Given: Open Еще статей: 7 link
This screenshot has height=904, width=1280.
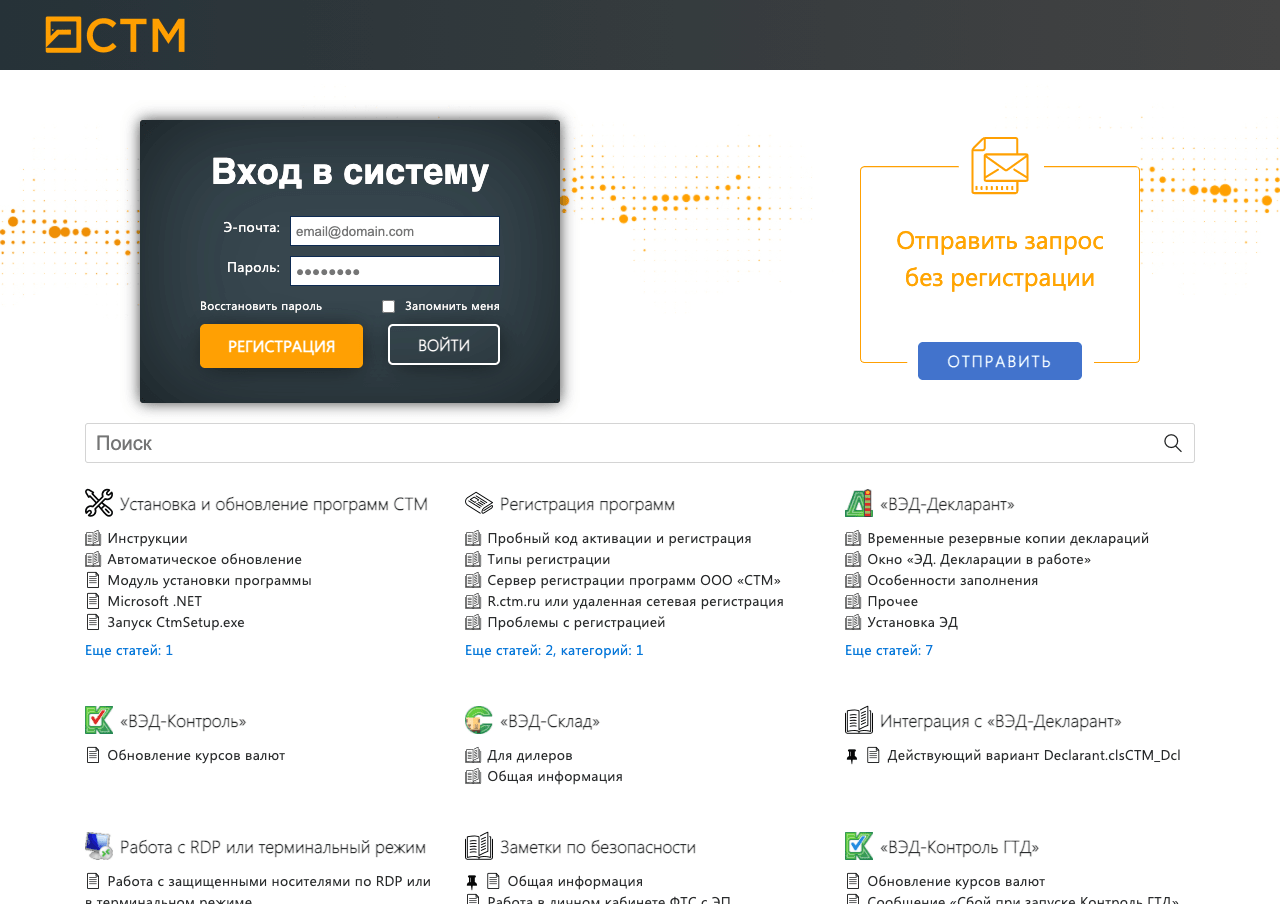Looking at the screenshot, I should (x=889, y=650).
